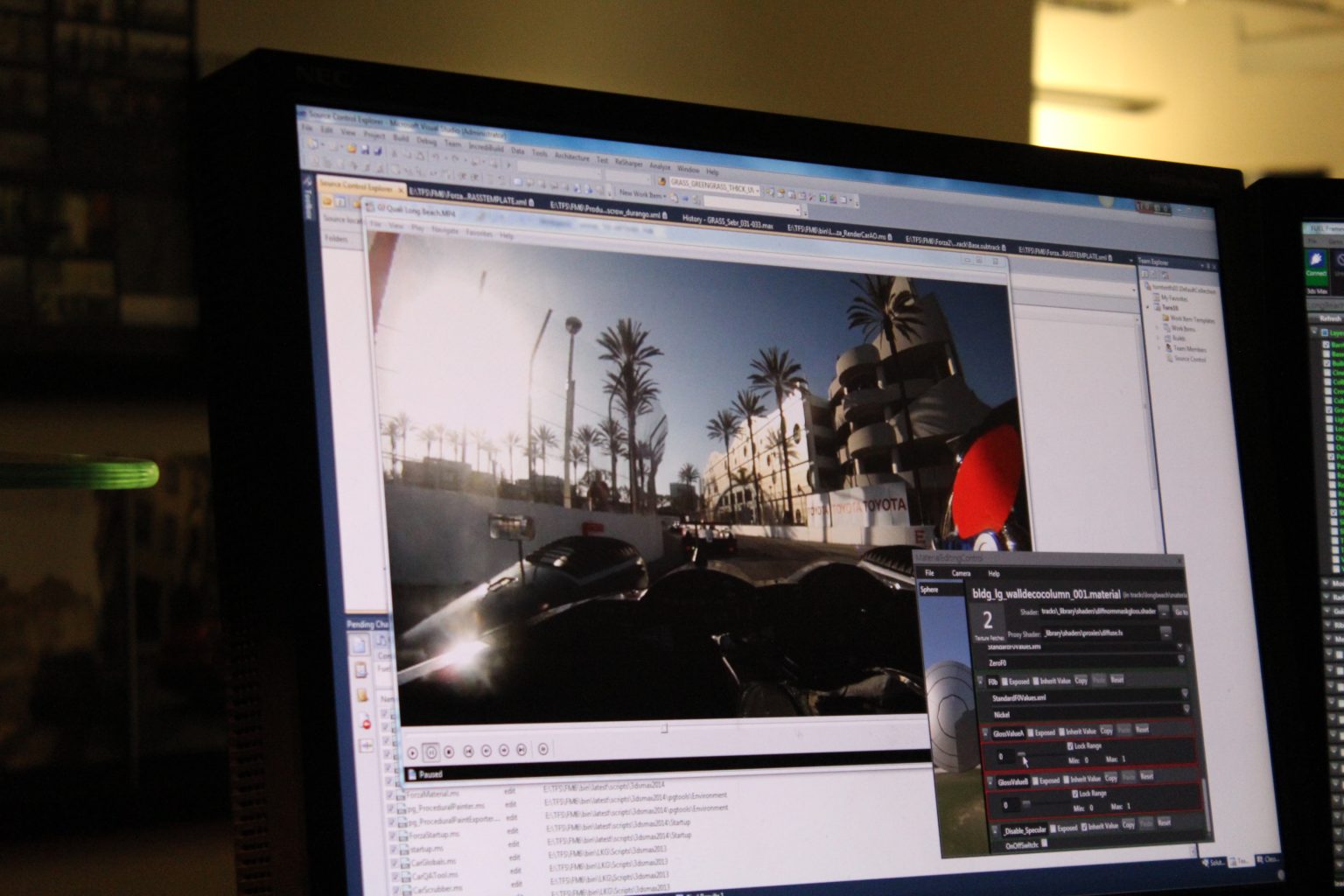Click the Save All icon
The height and width of the screenshot is (896, 1344).
click(379, 152)
